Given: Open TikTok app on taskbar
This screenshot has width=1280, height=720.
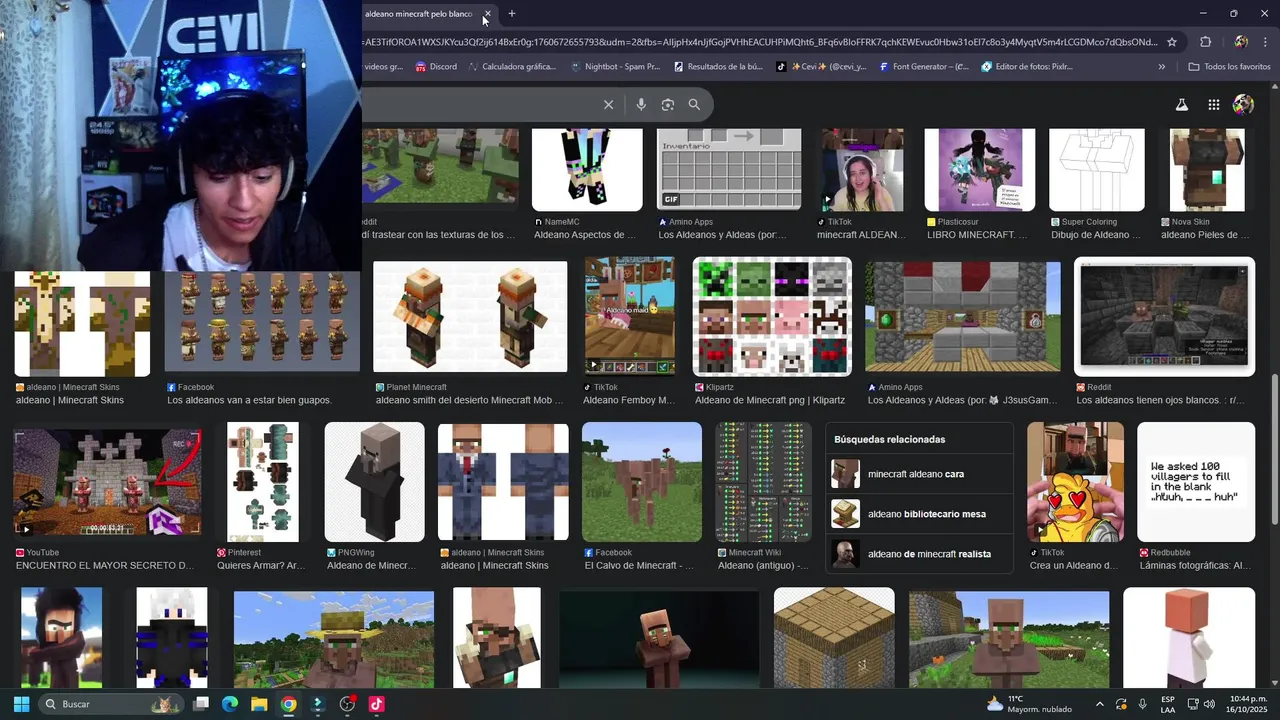Looking at the screenshot, I should [376, 704].
